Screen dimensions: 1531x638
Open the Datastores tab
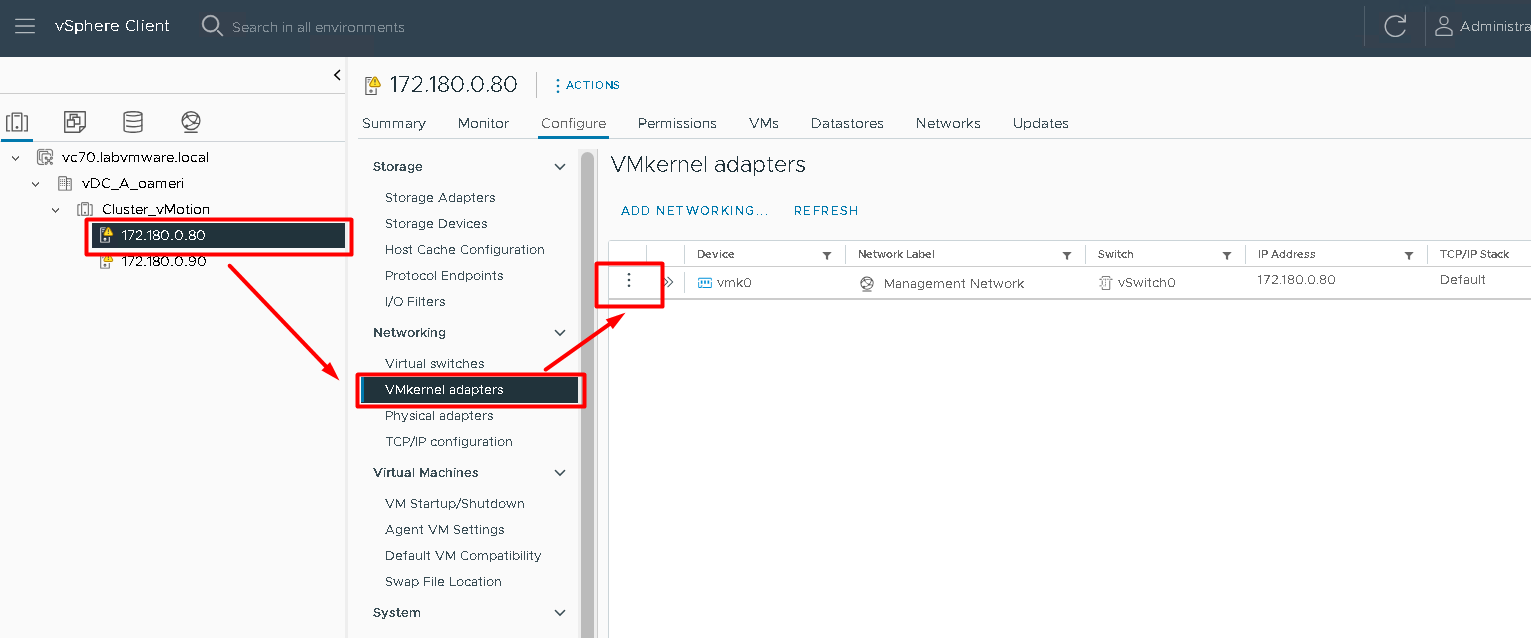(x=847, y=123)
